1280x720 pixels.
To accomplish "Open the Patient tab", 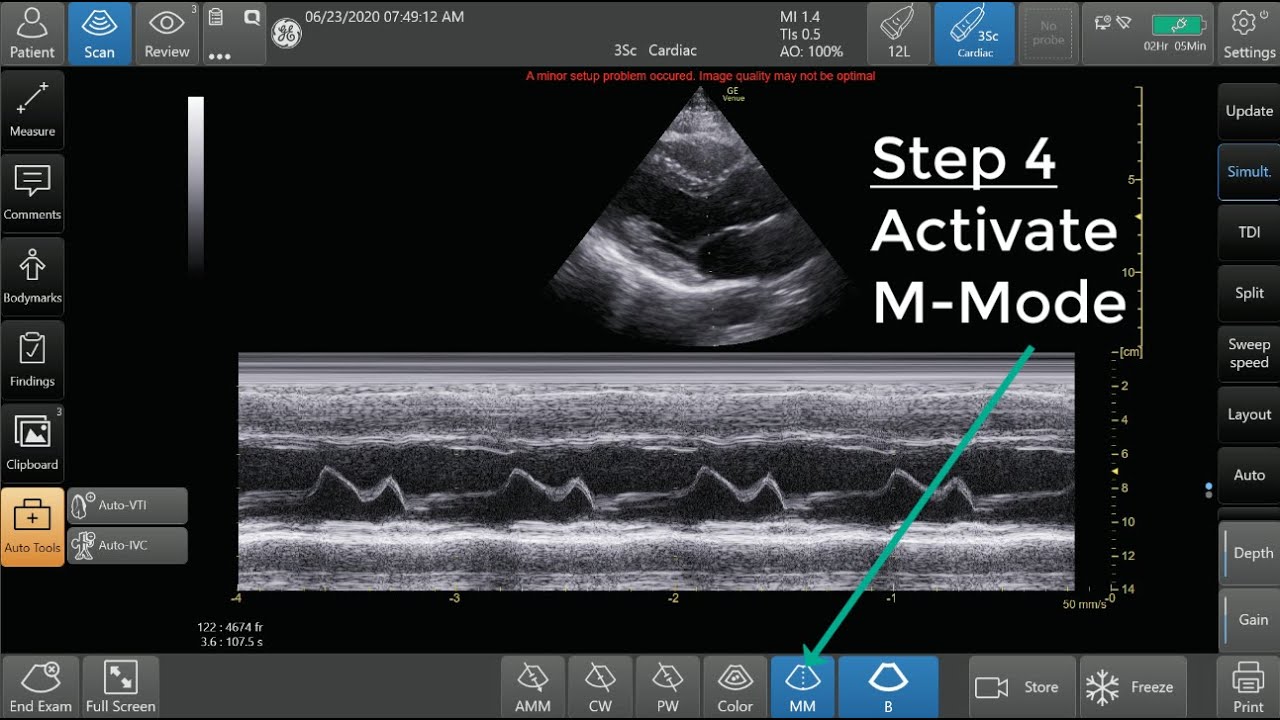I will pyautogui.click(x=33, y=33).
